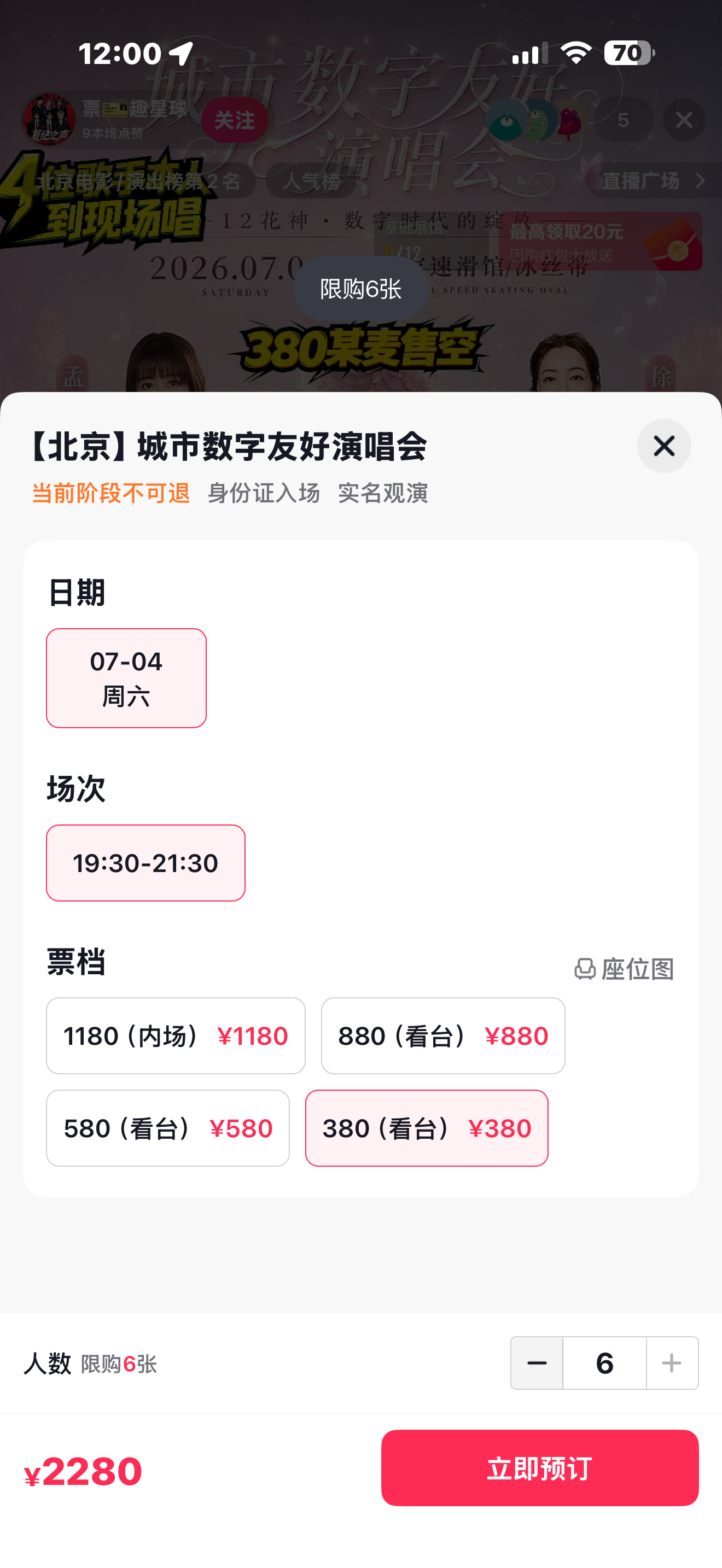
Task: Select the 07-04 周六 date option
Action: pyautogui.click(x=126, y=678)
